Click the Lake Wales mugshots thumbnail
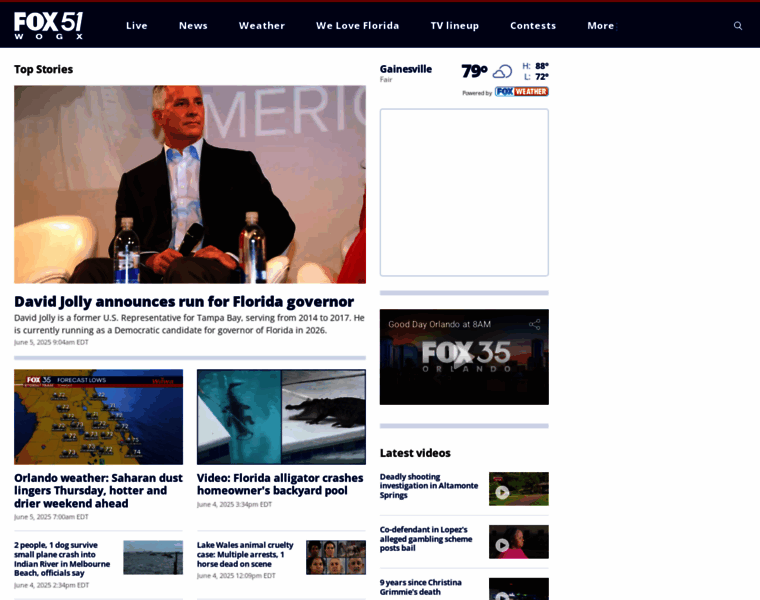760x600 pixels. click(x=336, y=557)
